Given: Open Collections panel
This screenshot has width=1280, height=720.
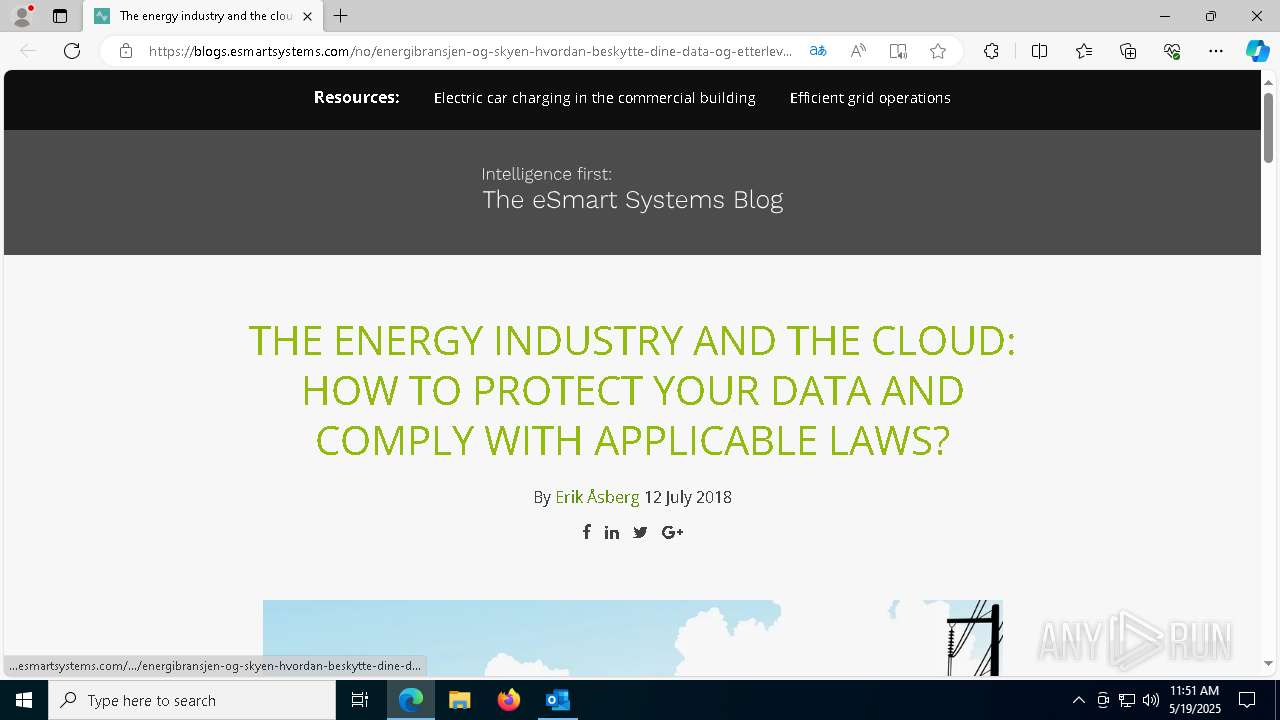Looking at the screenshot, I should click(x=1128, y=51).
